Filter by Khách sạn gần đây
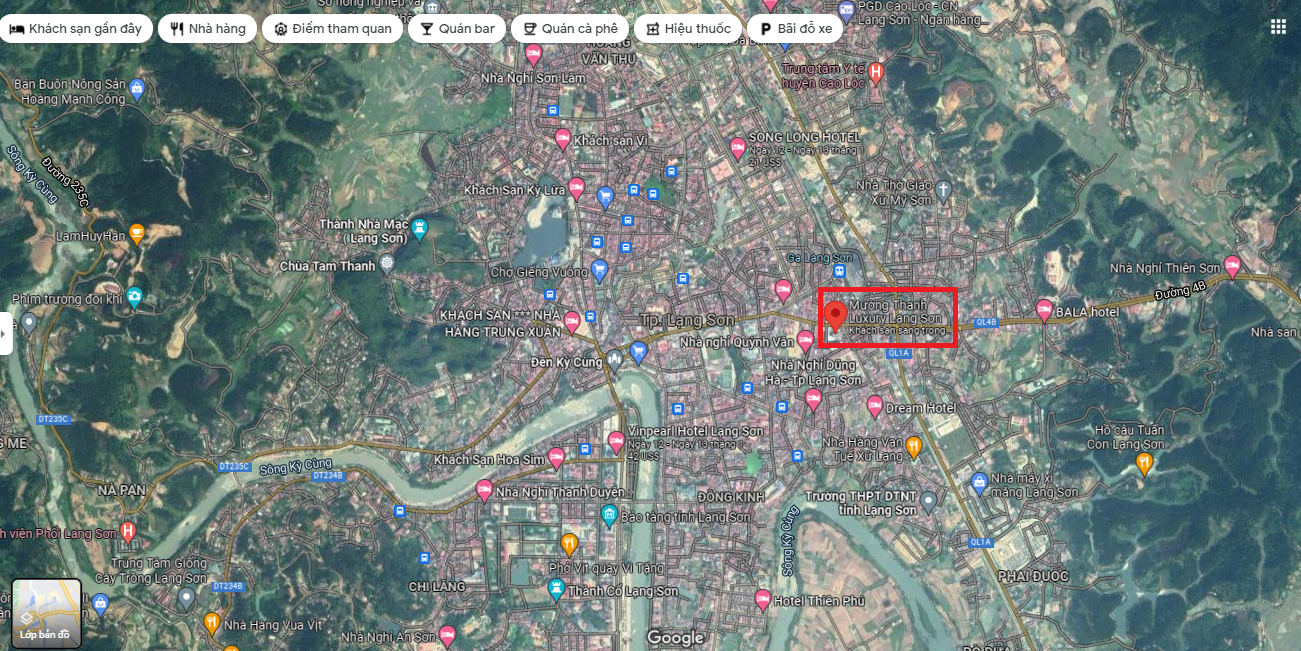 pos(76,28)
